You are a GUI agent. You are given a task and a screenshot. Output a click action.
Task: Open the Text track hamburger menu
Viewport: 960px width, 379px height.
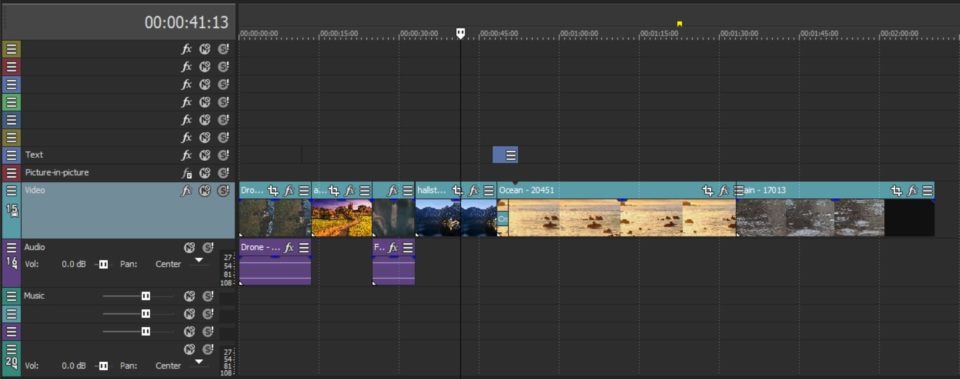point(11,155)
